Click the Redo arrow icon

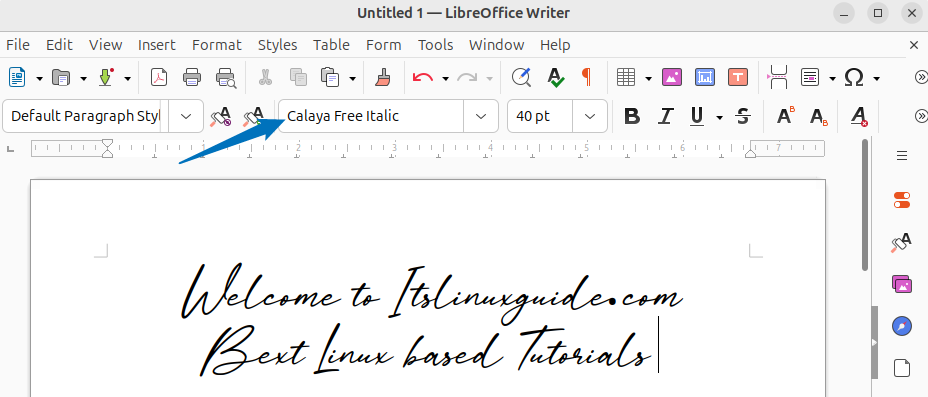(467, 77)
